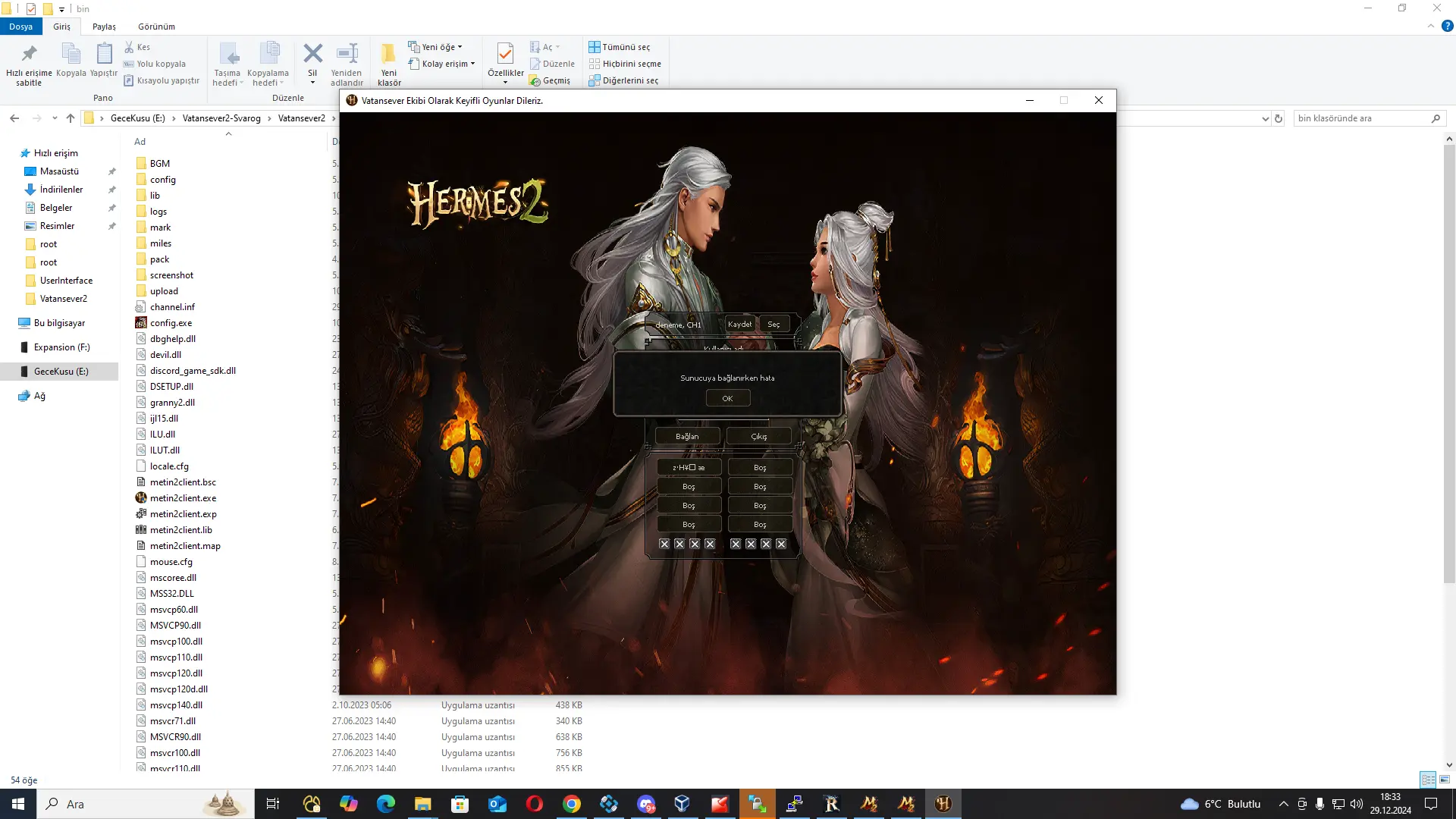Click the Kaydet button next to 'deneme, CH1'
The width and height of the screenshot is (1456, 819).
[739, 324]
